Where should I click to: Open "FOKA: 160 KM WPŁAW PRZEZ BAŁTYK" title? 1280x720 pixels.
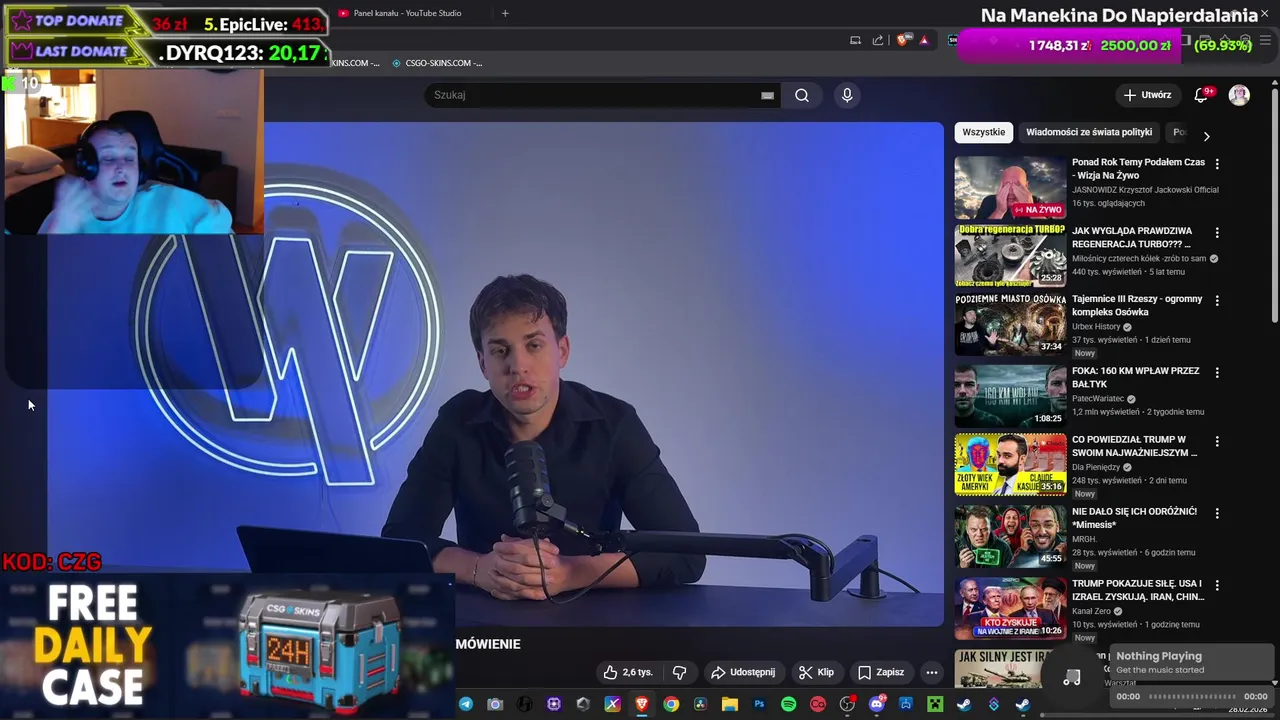[x=1135, y=377]
